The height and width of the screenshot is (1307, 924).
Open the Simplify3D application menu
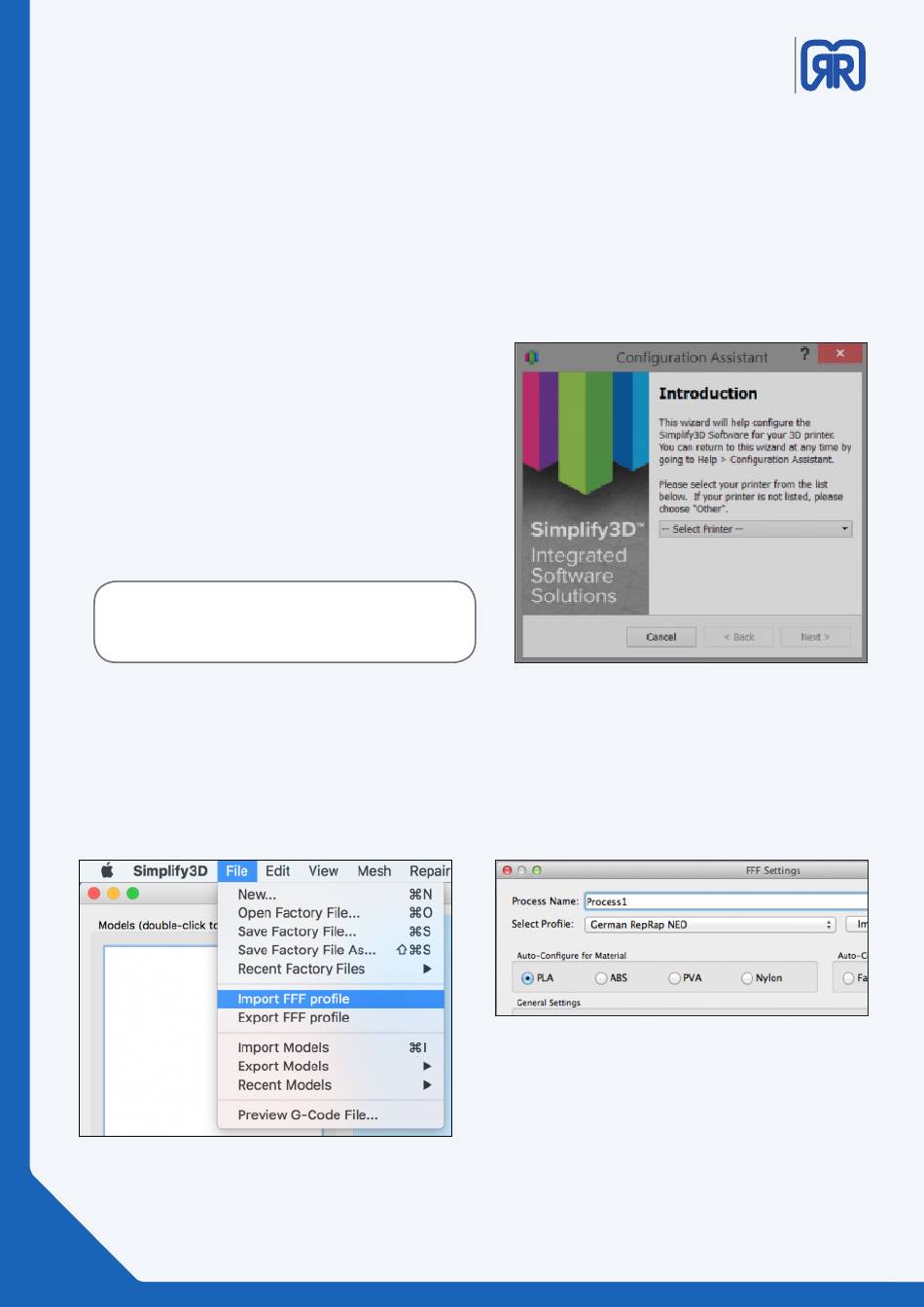coord(170,870)
